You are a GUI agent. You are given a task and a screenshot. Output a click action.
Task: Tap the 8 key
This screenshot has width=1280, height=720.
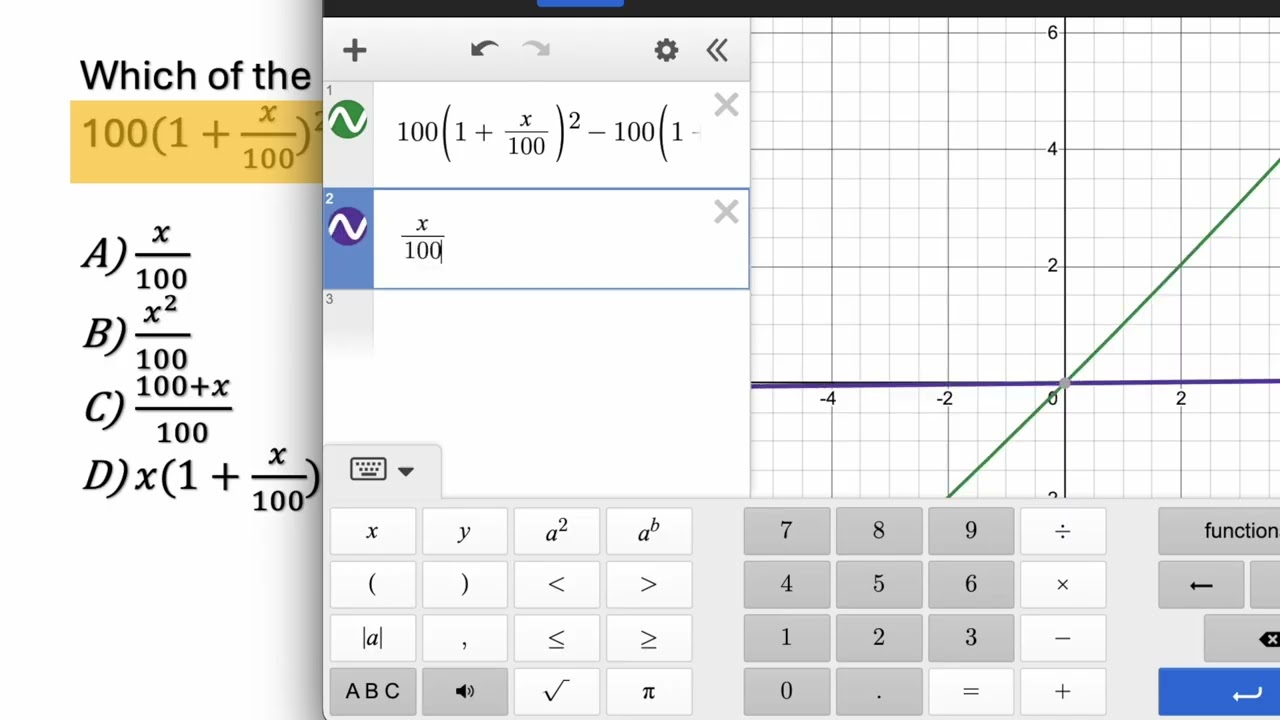[x=878, y=531]
